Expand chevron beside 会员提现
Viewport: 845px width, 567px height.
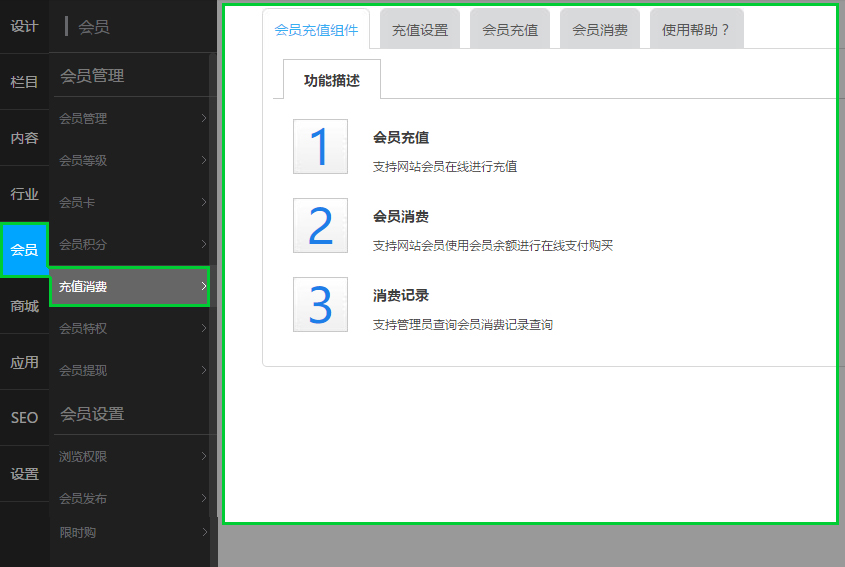[x=204, y=370]
